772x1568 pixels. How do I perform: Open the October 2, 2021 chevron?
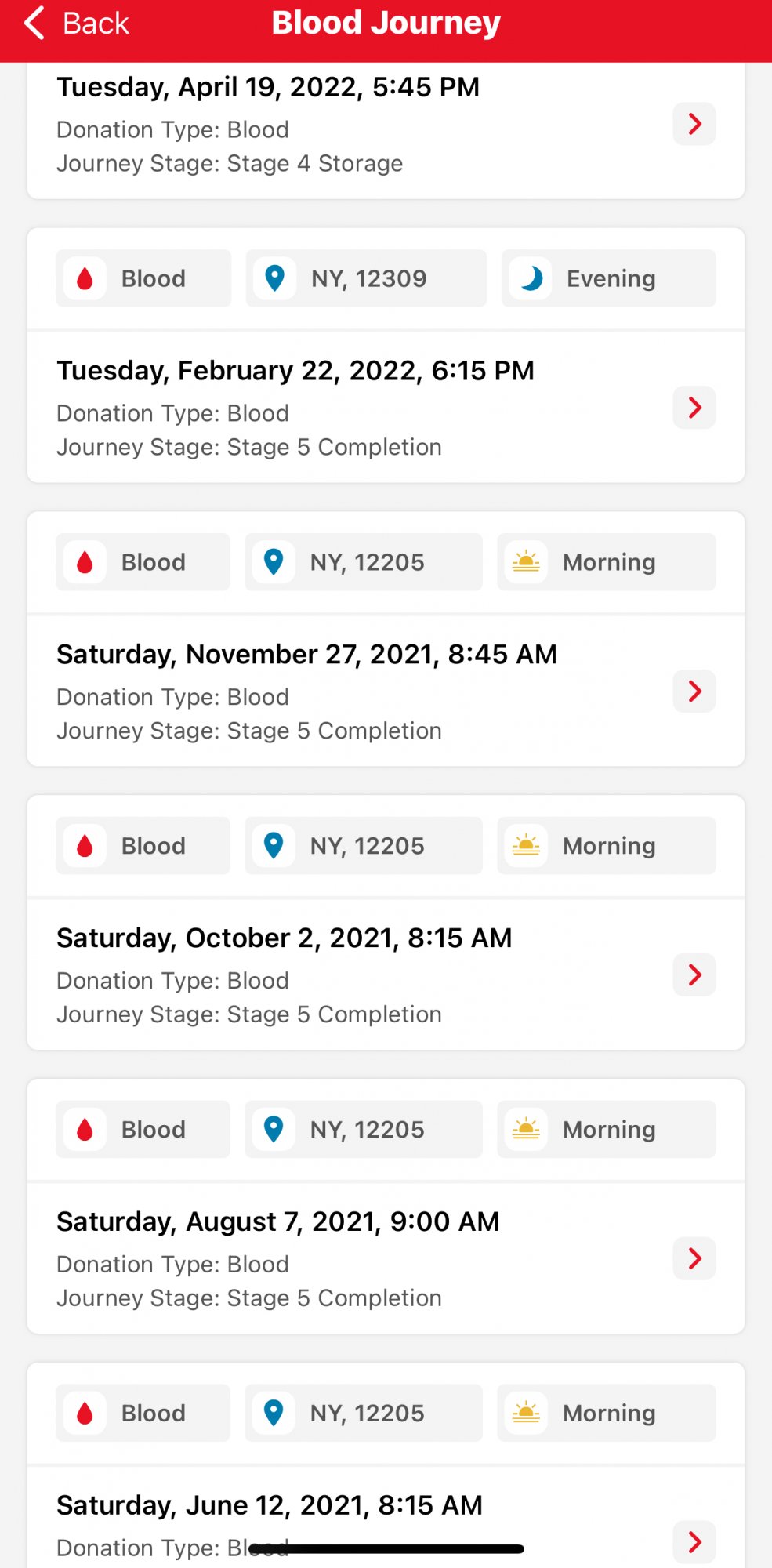point(694,975)
